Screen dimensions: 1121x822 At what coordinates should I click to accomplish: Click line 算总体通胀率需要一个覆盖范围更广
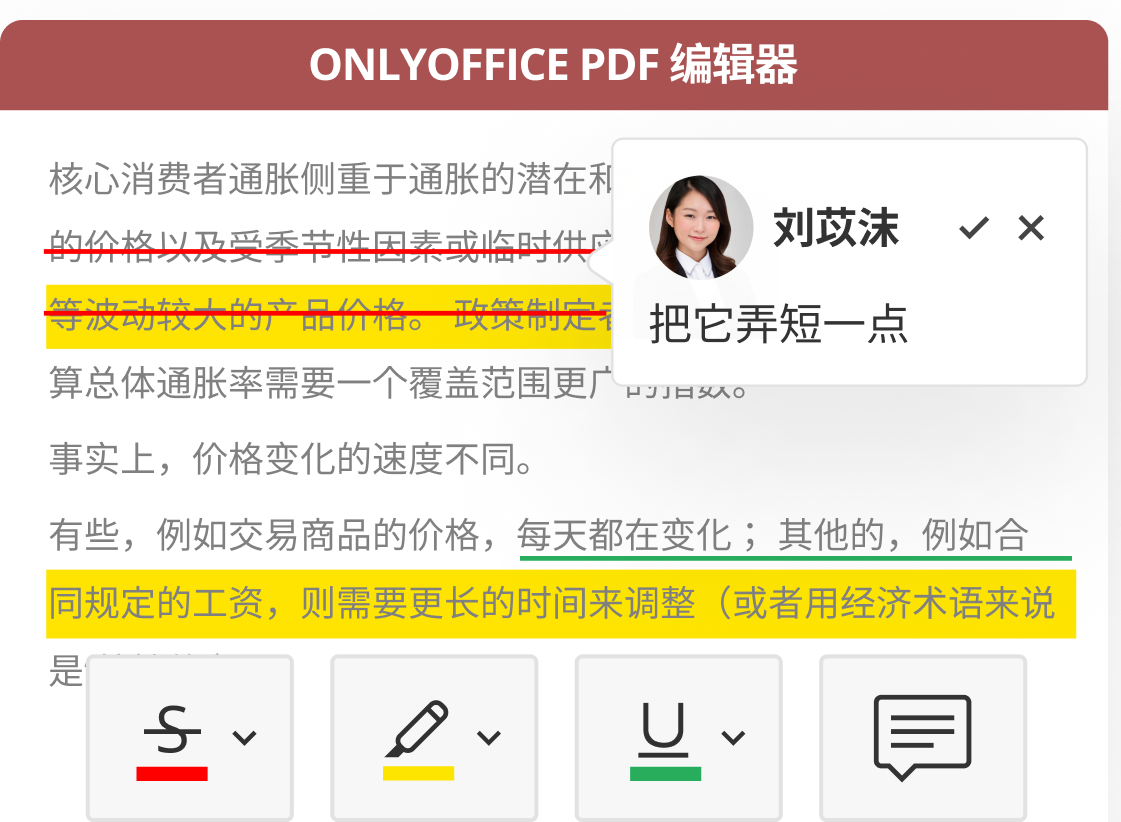point(330,384)
